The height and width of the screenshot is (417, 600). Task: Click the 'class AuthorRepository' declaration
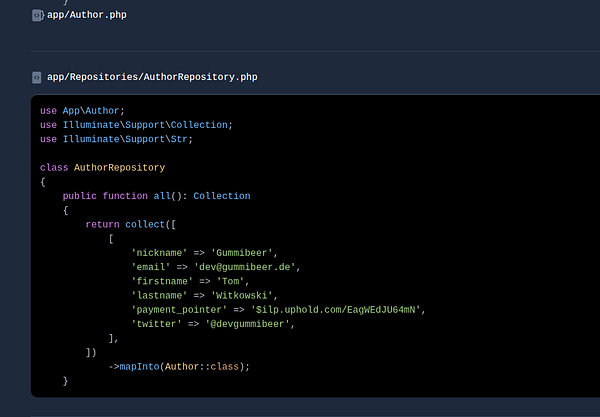point(103,168)
